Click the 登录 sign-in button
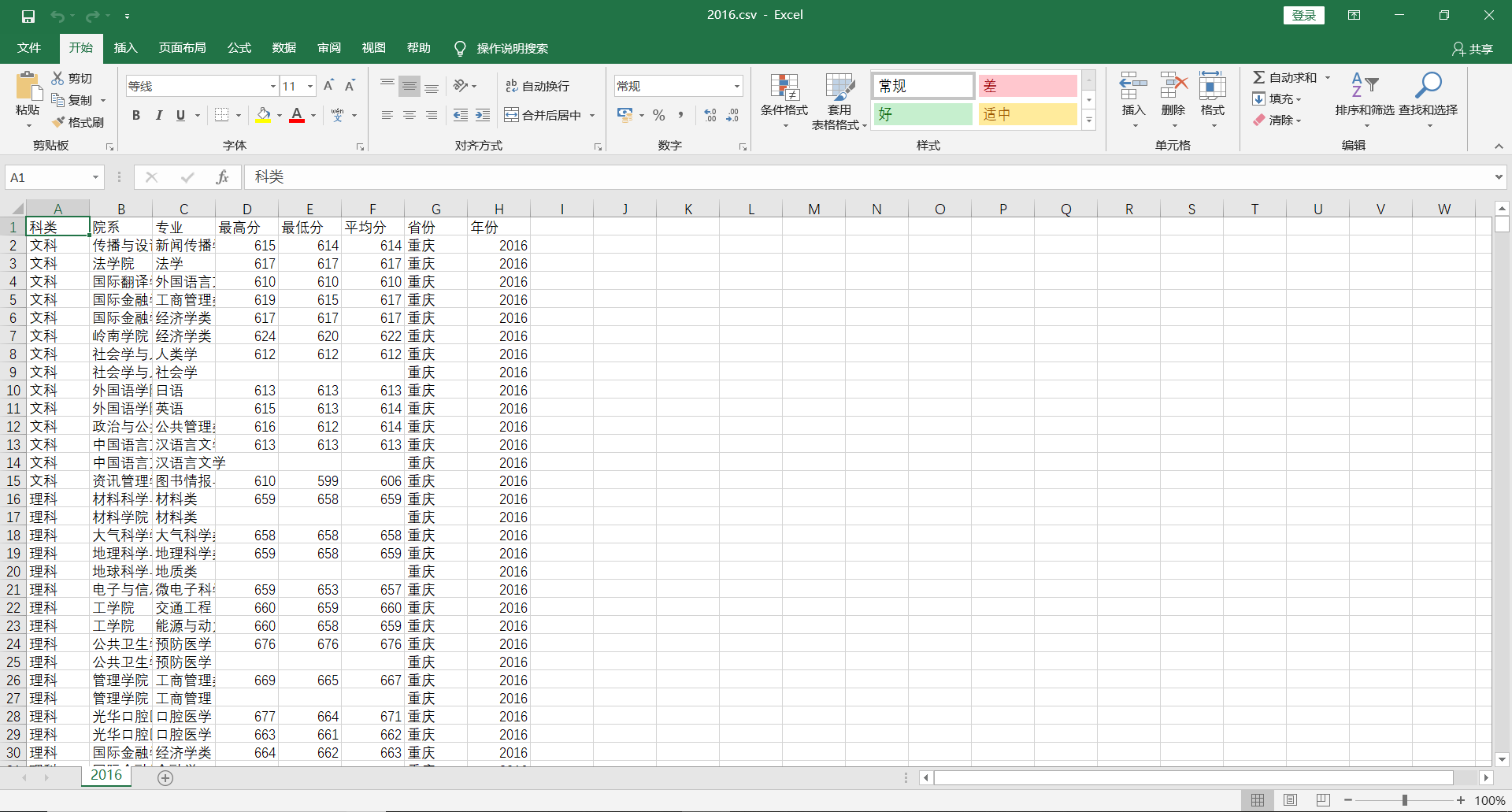Viewport: 1512px width, 812px height. (1303, 15)
